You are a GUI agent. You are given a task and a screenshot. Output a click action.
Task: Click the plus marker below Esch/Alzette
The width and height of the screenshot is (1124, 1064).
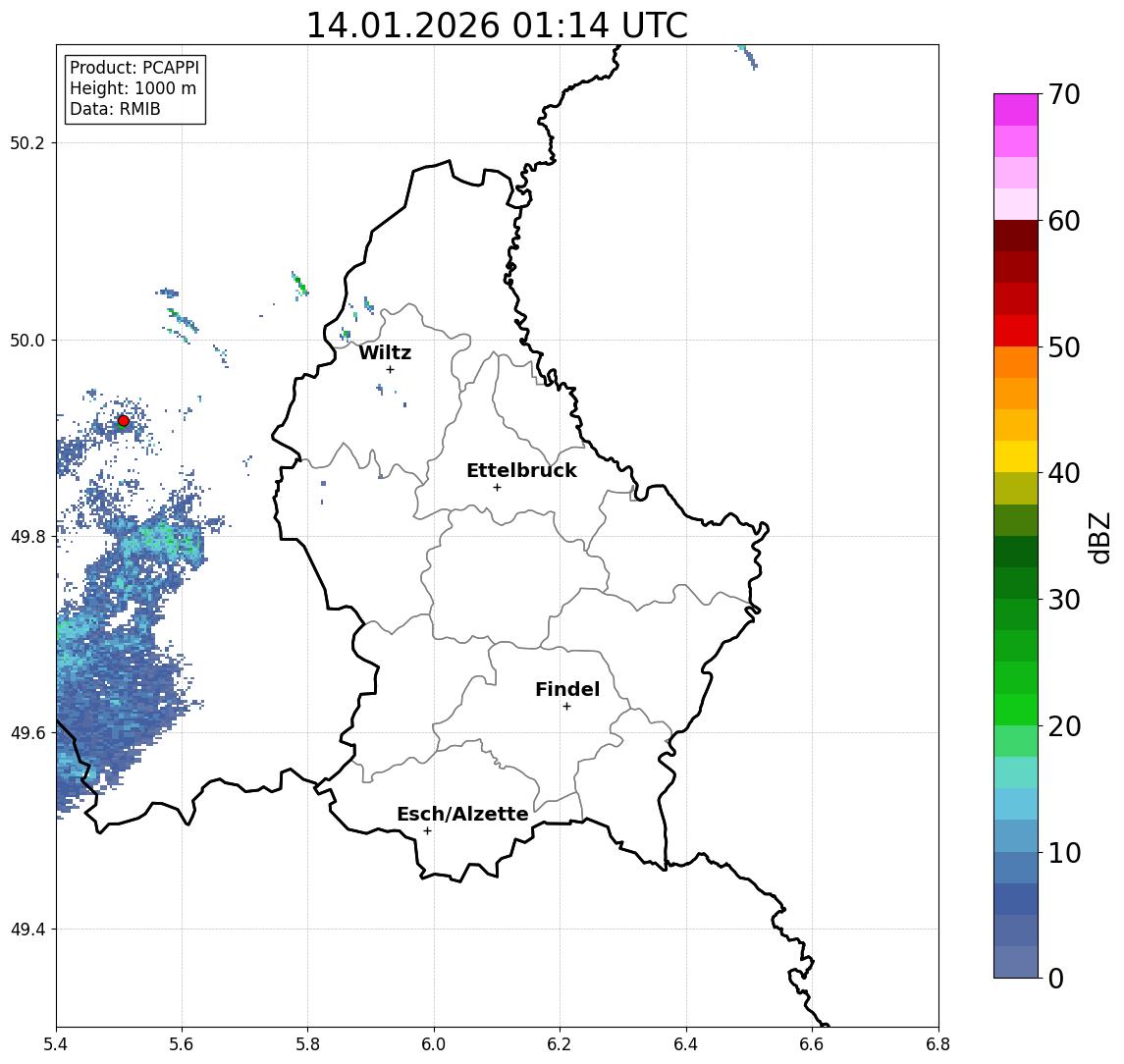click(427, 831)
